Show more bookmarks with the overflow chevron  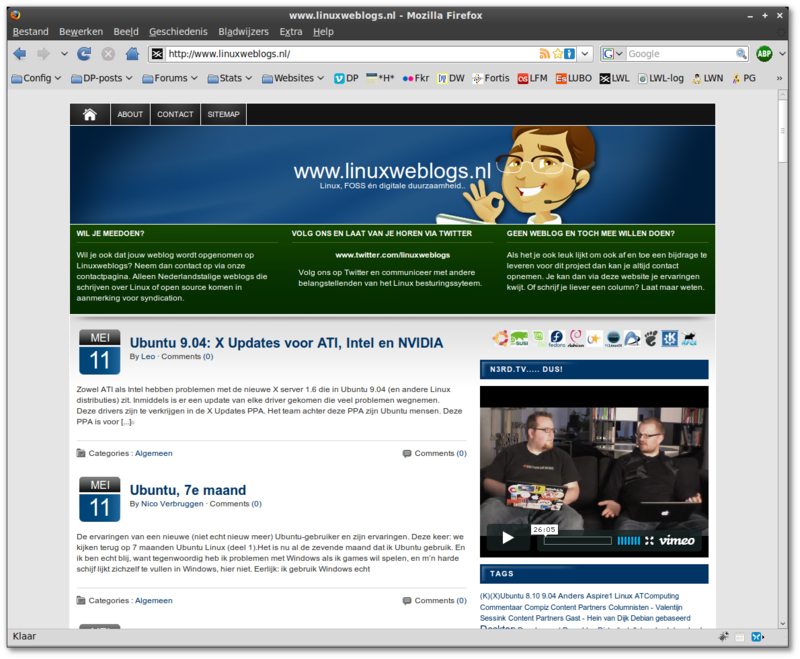(779, 78)
